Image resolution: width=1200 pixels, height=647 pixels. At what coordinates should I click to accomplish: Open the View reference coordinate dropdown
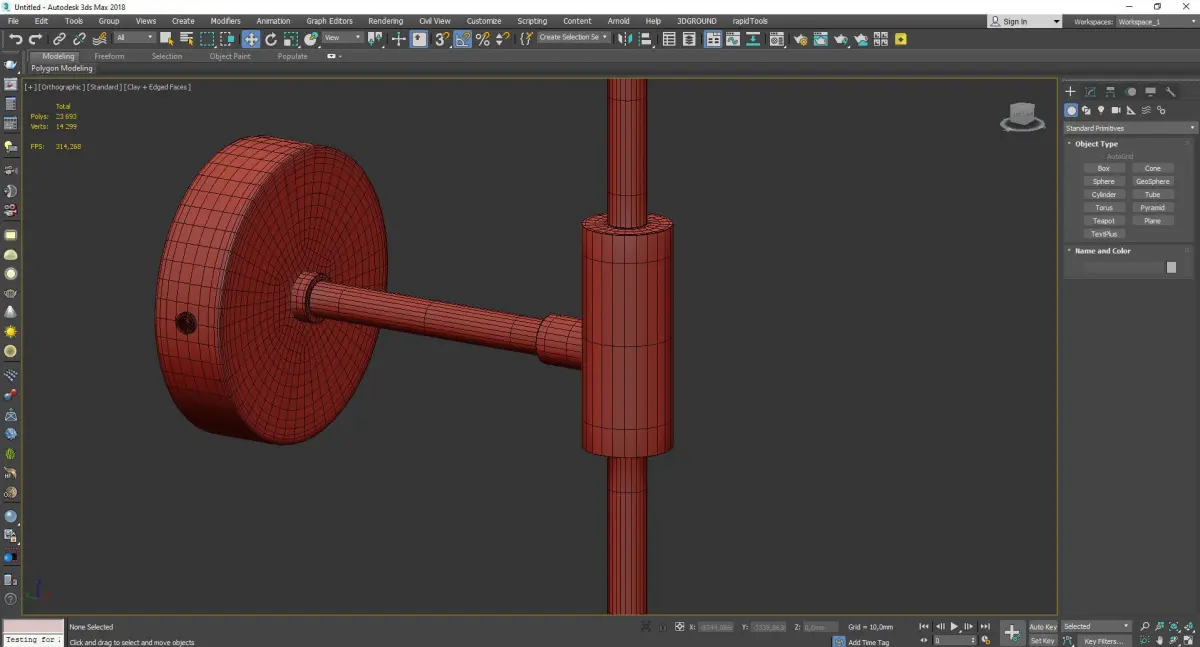tap(342, 38)
